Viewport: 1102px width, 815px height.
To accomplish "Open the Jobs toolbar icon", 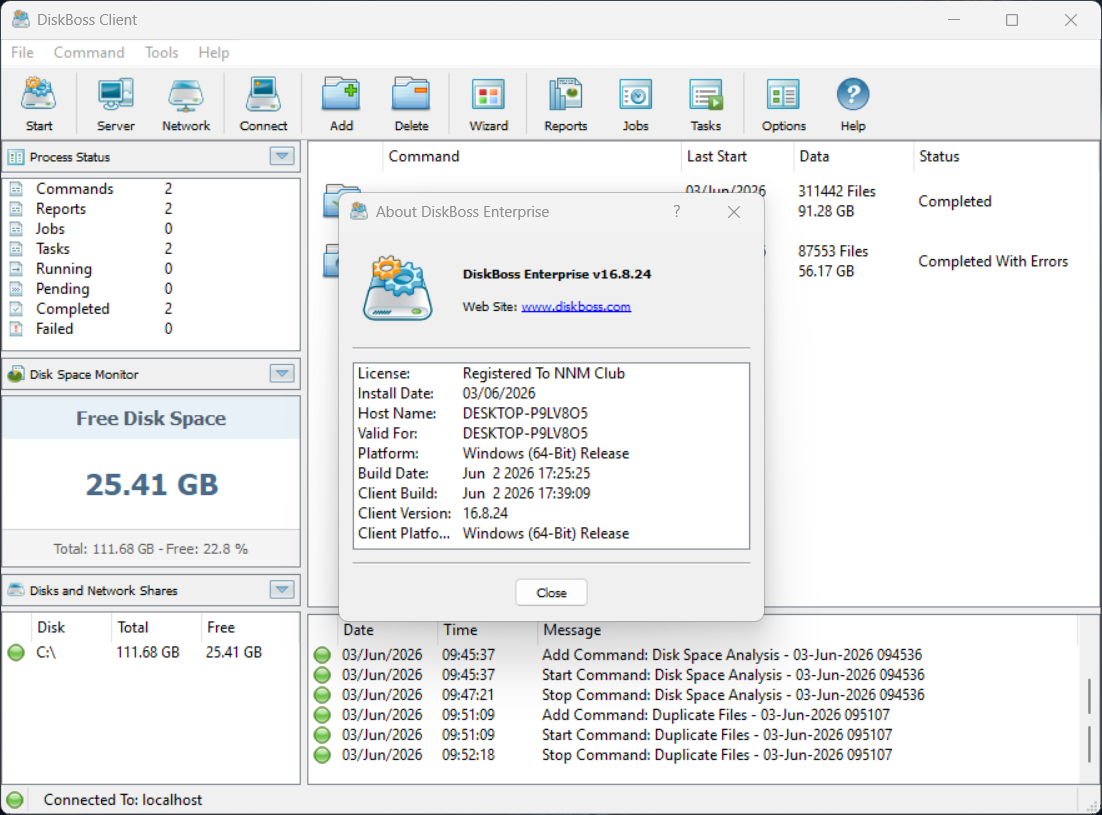I will (x=635, y=95).
